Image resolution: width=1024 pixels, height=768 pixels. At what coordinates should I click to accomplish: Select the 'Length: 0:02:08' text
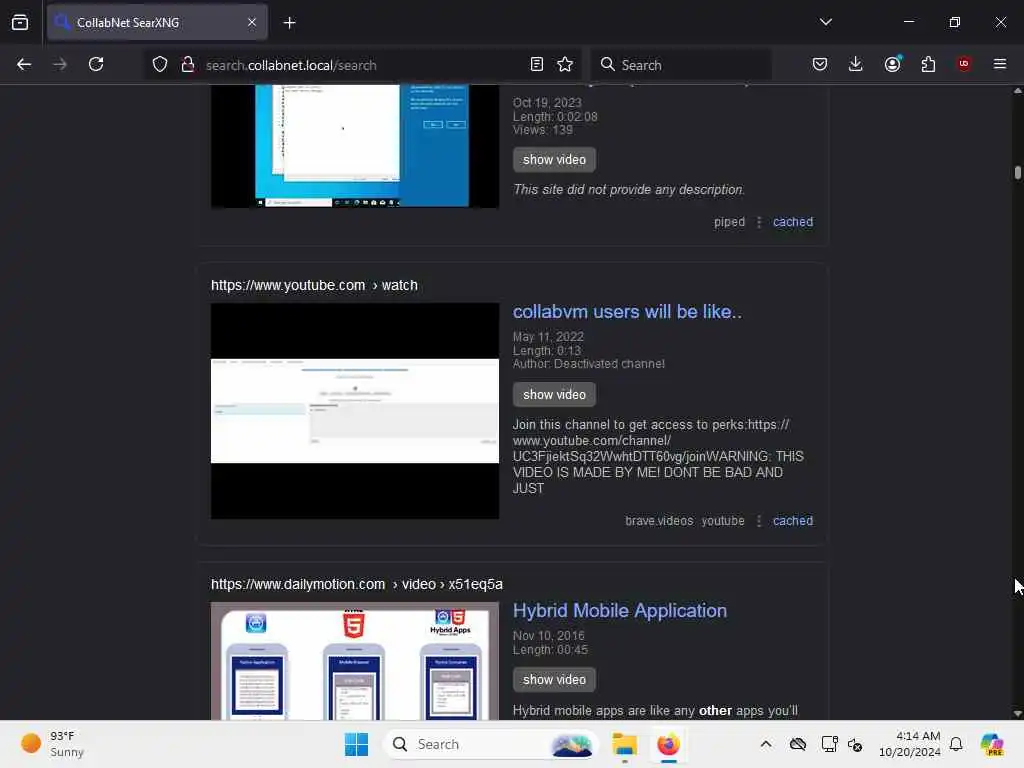tap(555, 117)
